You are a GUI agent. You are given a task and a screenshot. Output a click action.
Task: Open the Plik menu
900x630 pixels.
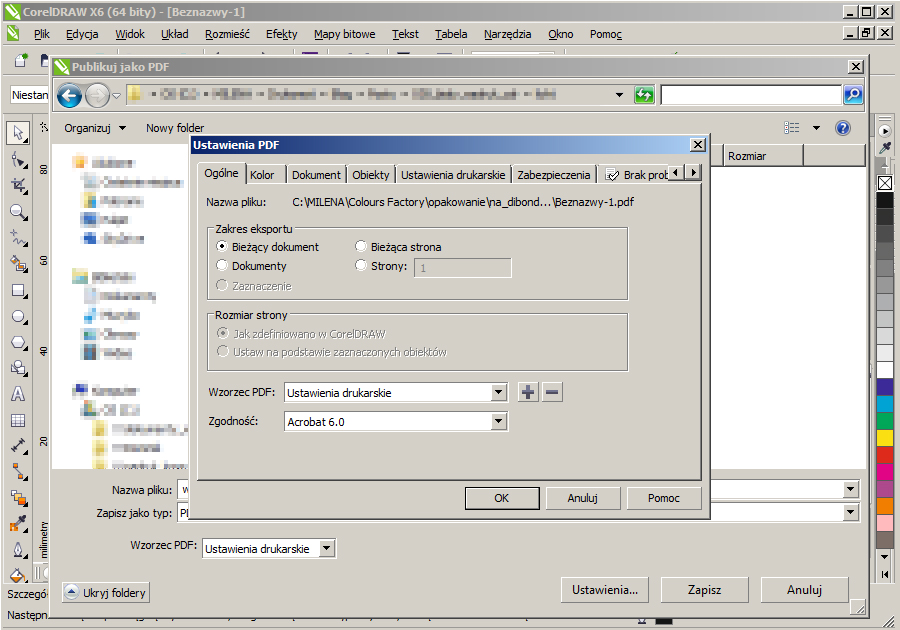click(x=42, y=34)
